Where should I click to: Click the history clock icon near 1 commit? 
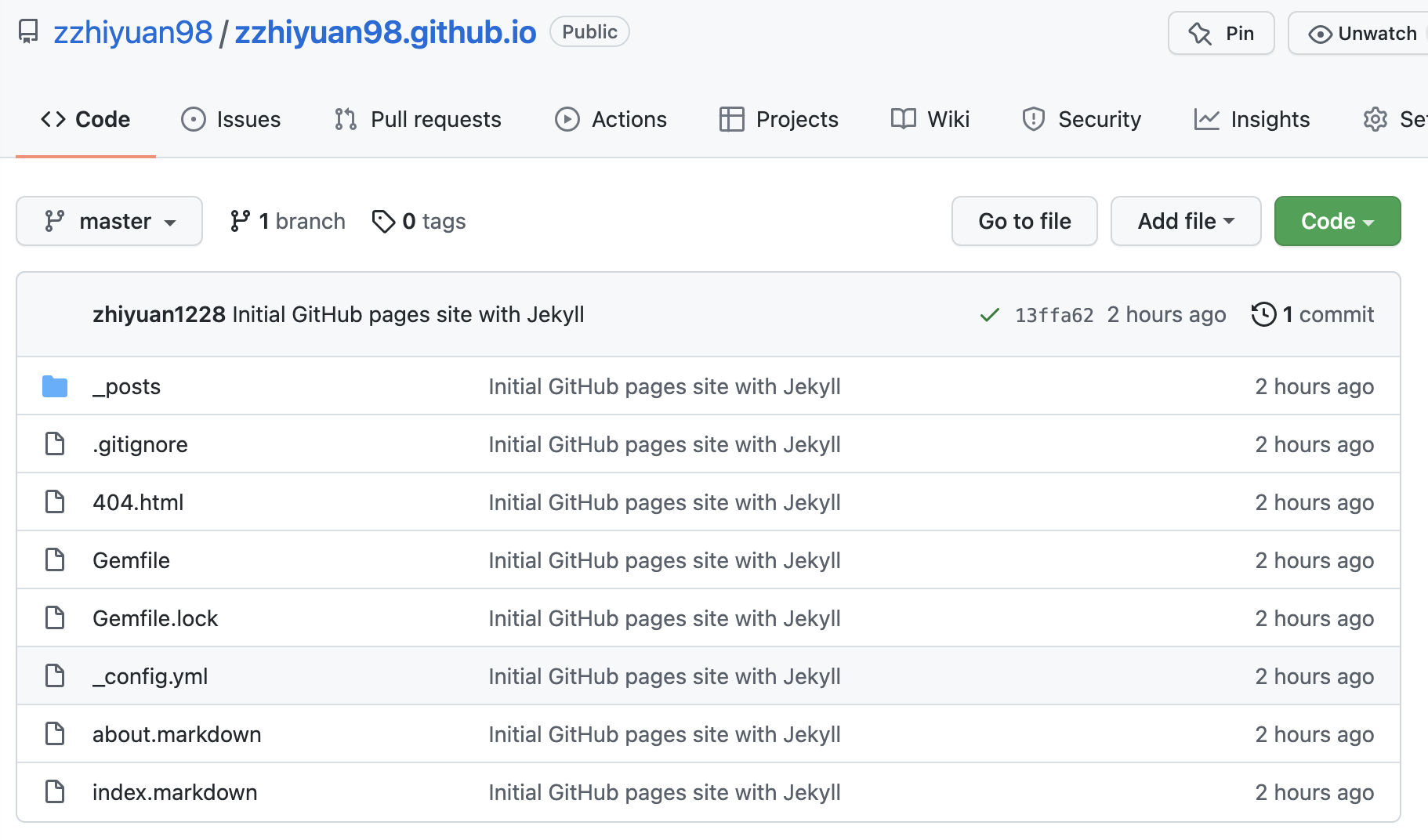1263,314
